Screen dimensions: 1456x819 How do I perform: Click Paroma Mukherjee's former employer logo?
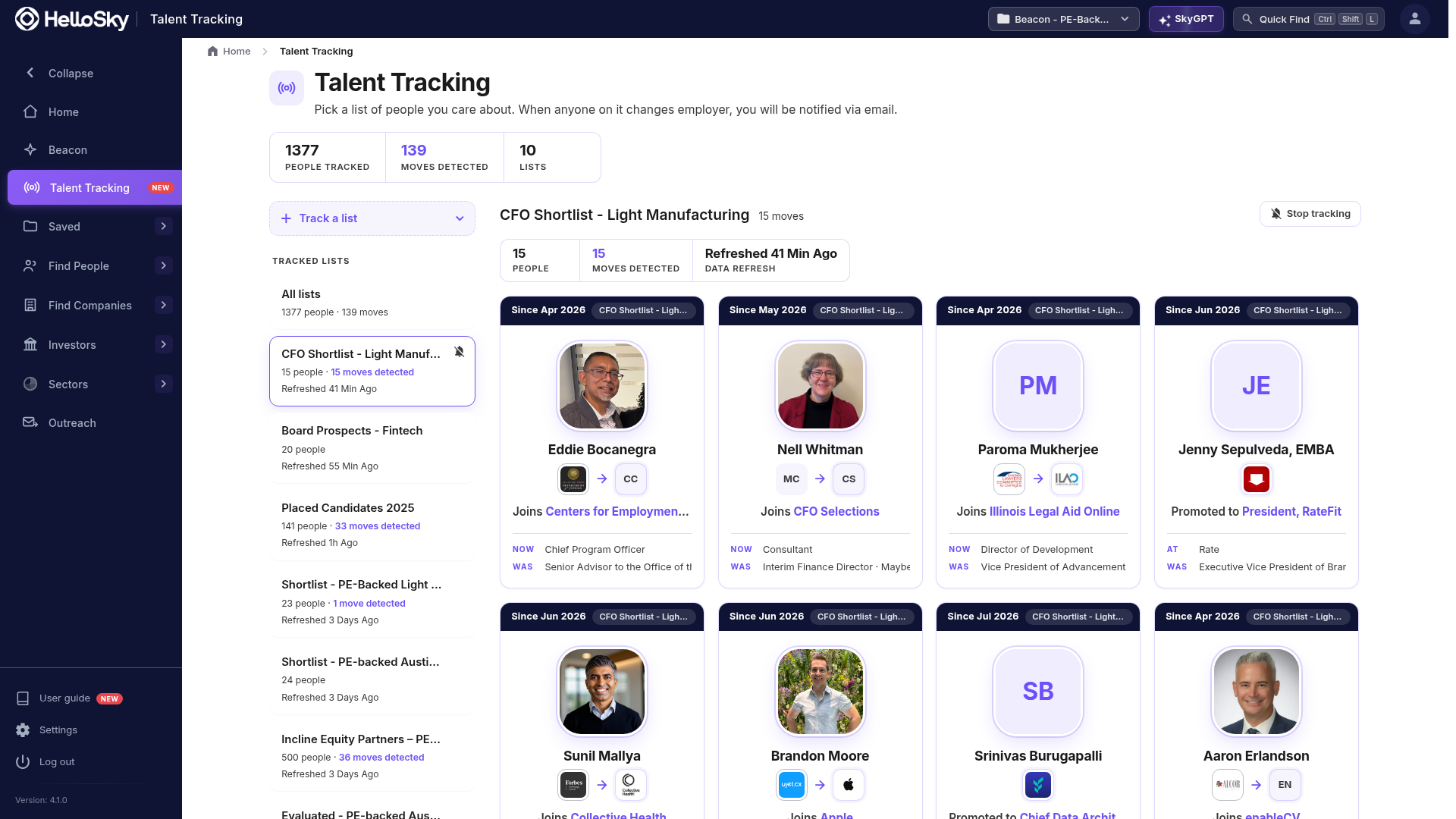point(1009,479)
